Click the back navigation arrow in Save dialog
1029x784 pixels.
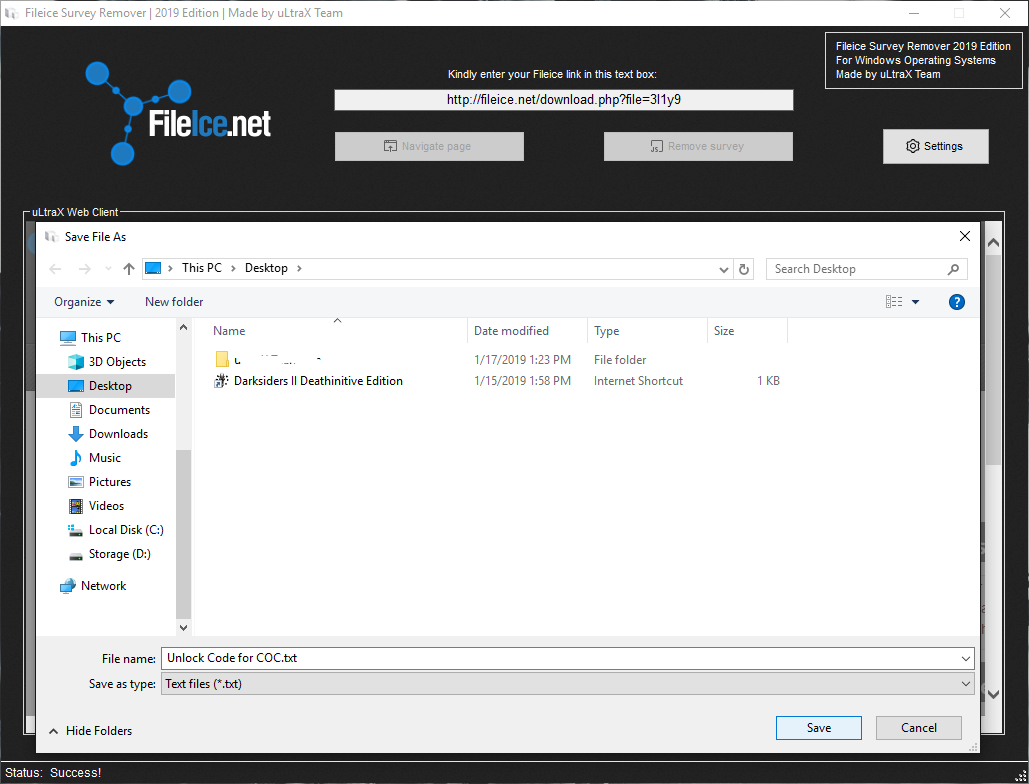pyautogui.click(x=55, y=268)
